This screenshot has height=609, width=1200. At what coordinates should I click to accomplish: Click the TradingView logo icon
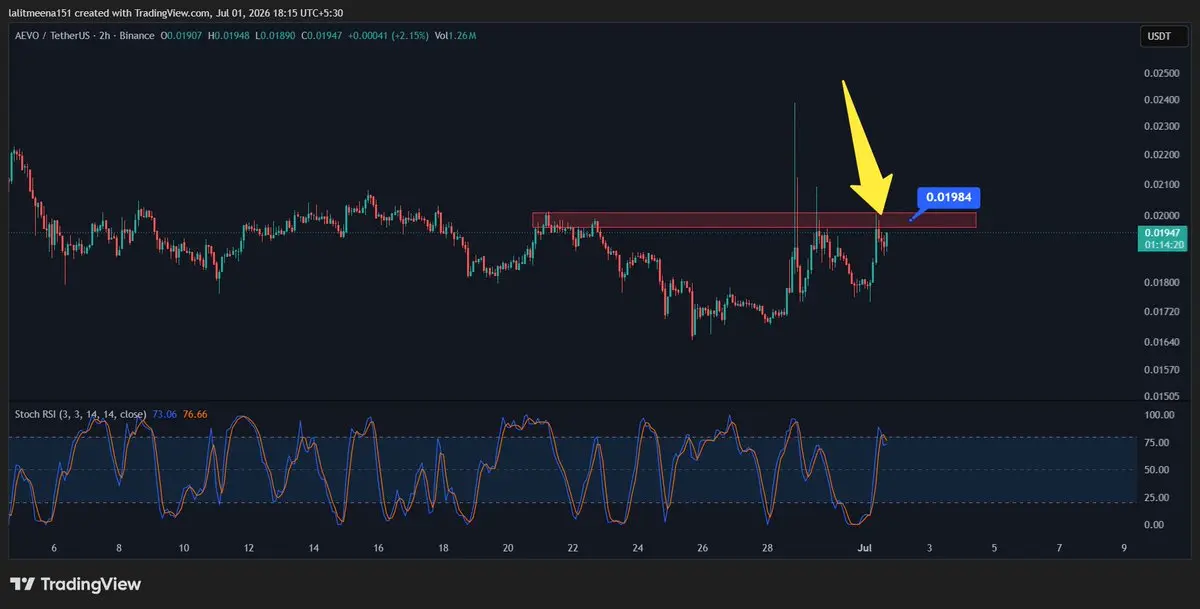coord(23,584)
